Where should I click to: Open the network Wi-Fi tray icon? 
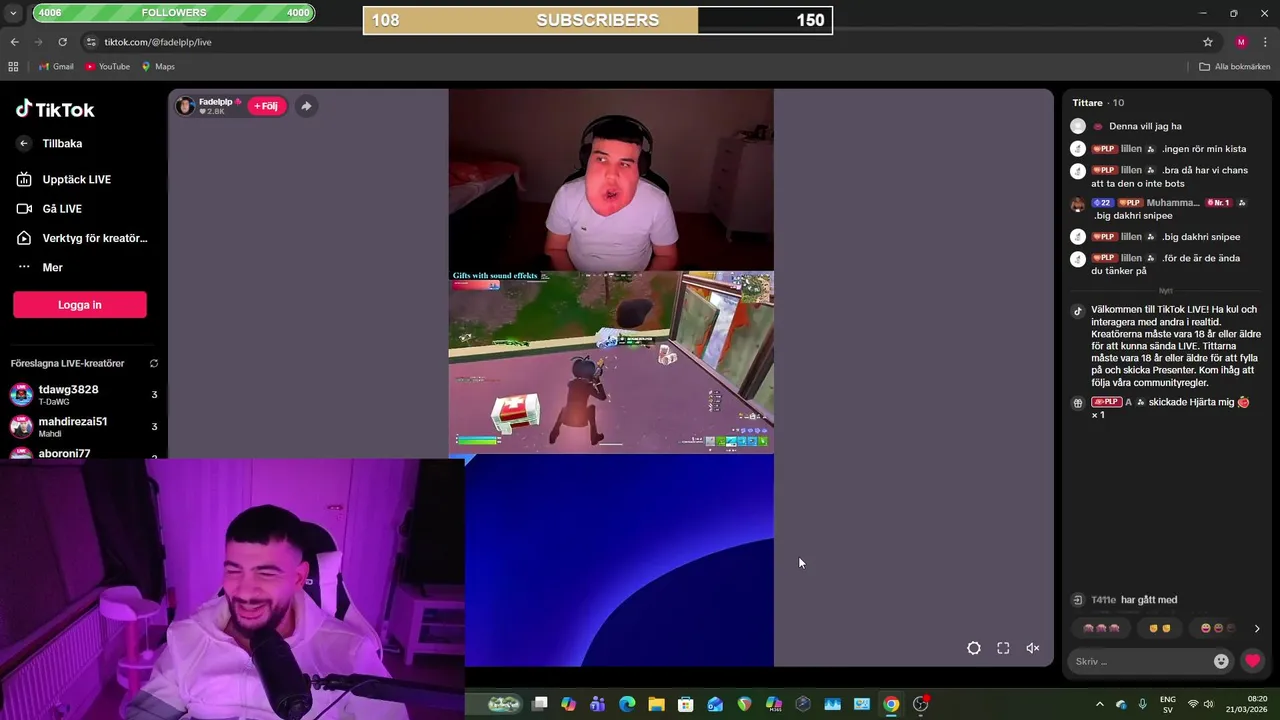pos(1192,704)
